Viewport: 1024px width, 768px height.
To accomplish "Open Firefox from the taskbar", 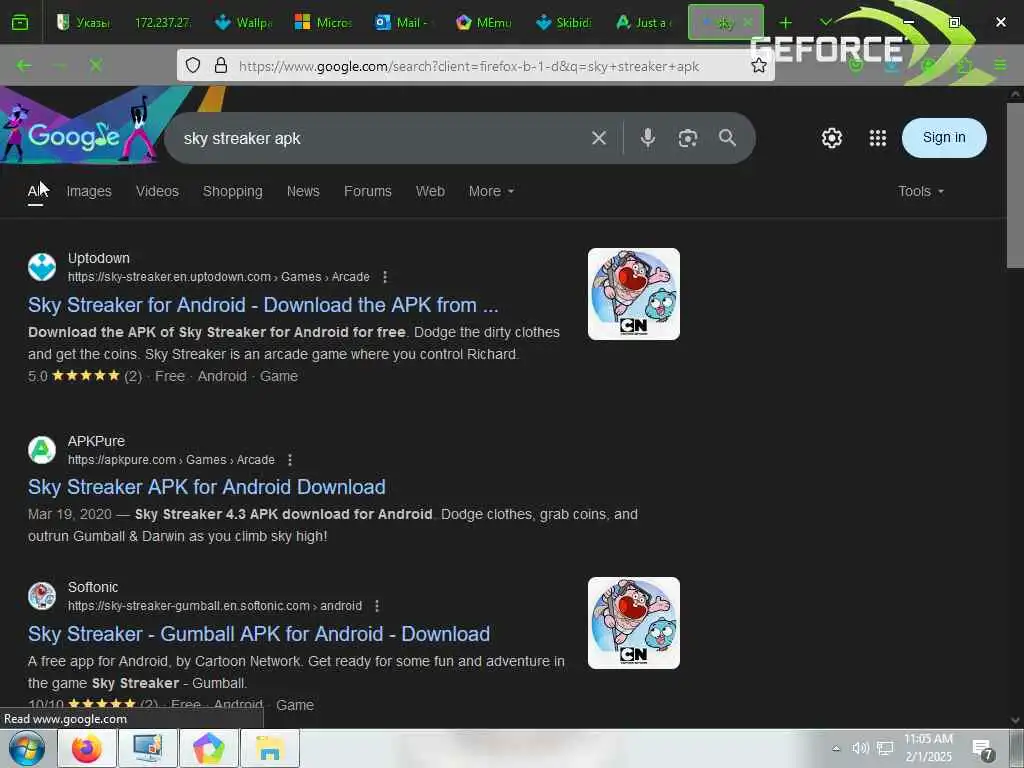I will coord(87,748).
